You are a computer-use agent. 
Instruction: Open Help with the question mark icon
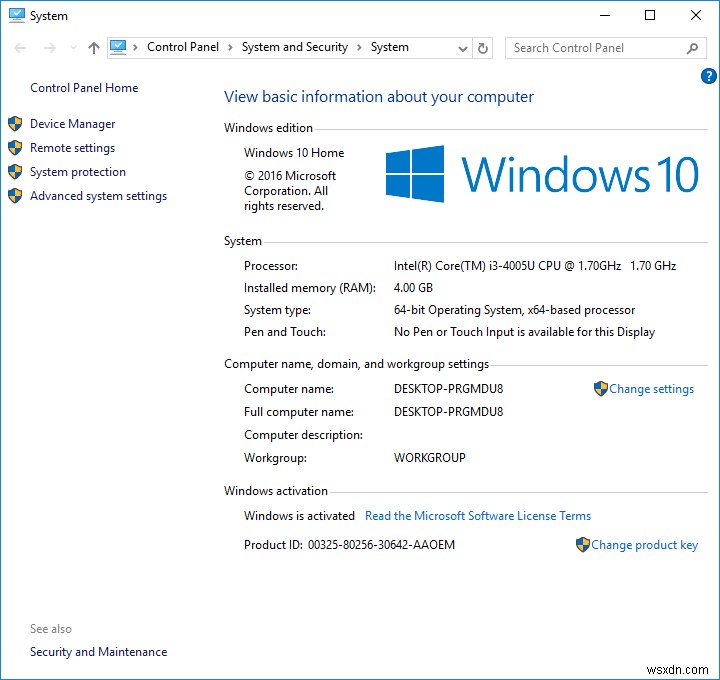[x=709, y=76]
